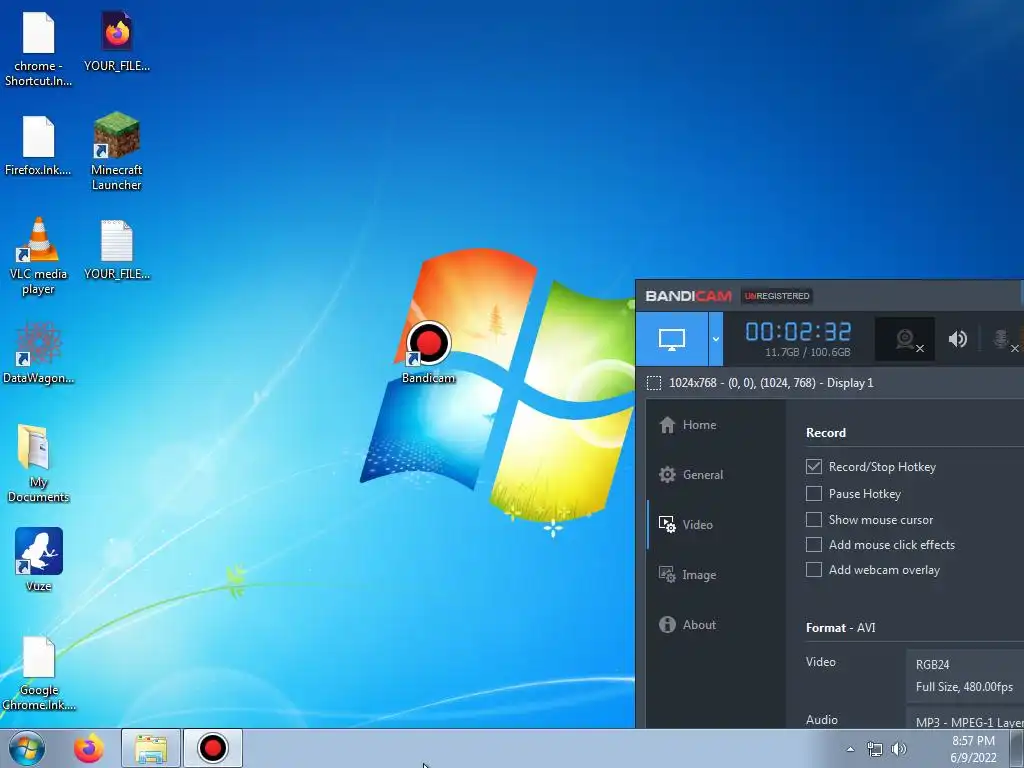1024x768 pixels.
Task: Select the DataWagon desktop shortcut icon
Action: (39, 353)
